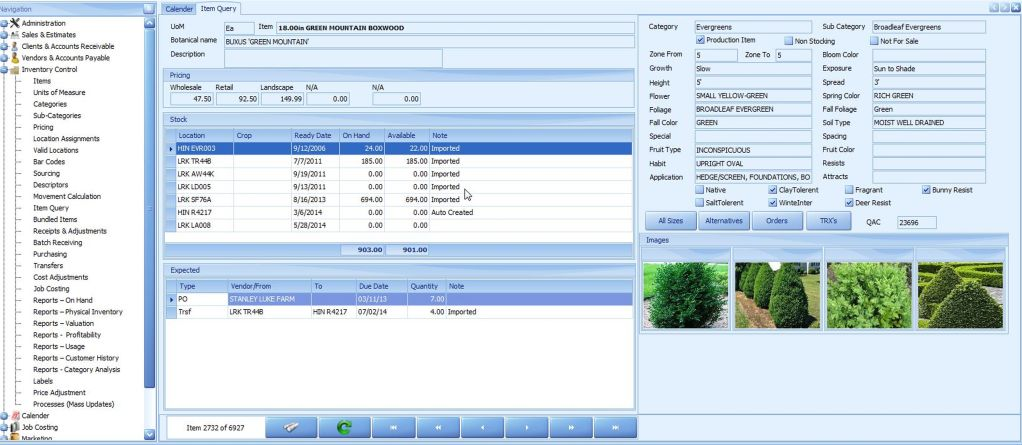The height and width of the screenshot is (445, 1022).
Task: Expand the Sales & Estimates tree node
Action: click(4, 34)
